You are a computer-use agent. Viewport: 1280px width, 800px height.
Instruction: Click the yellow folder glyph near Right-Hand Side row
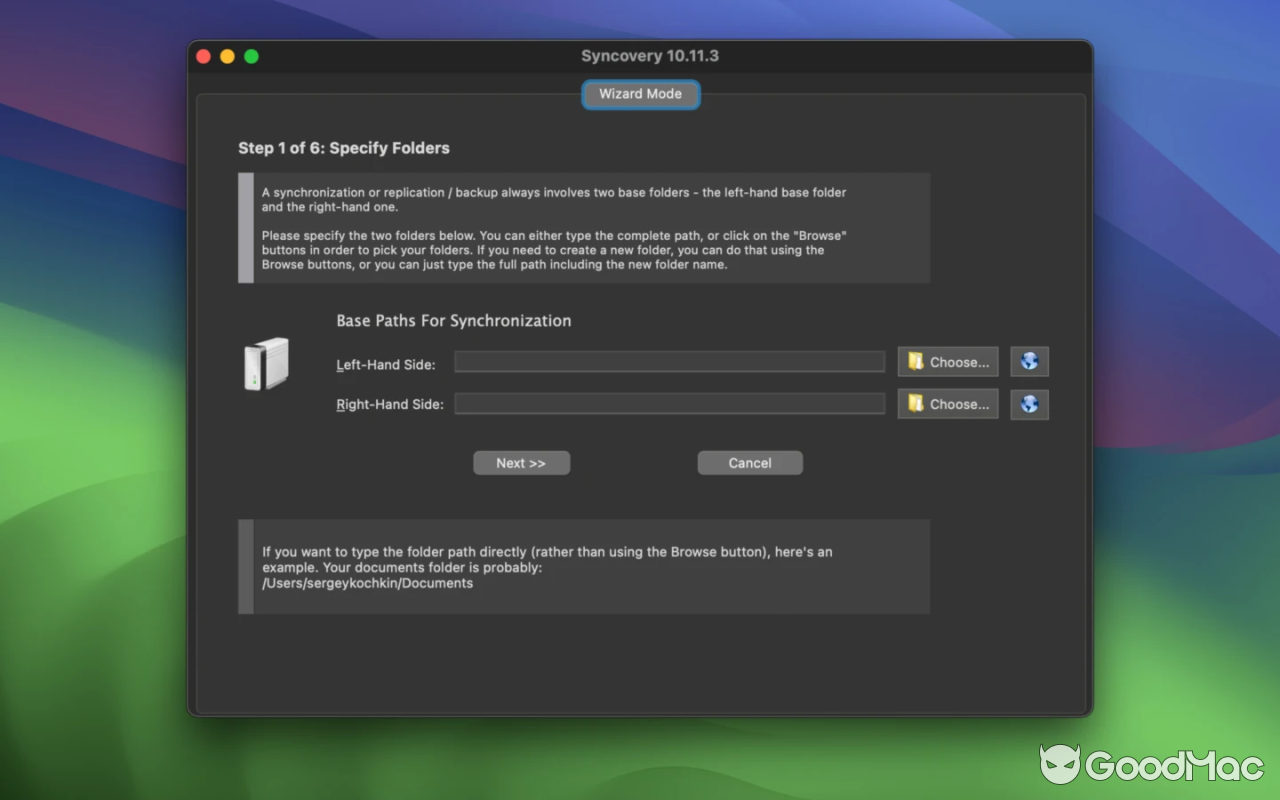[x=916, y=404]
